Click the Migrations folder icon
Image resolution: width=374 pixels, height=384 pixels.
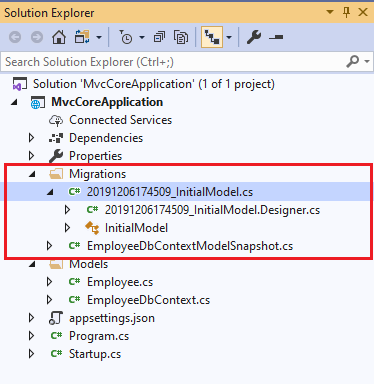[x=56, y=174]
